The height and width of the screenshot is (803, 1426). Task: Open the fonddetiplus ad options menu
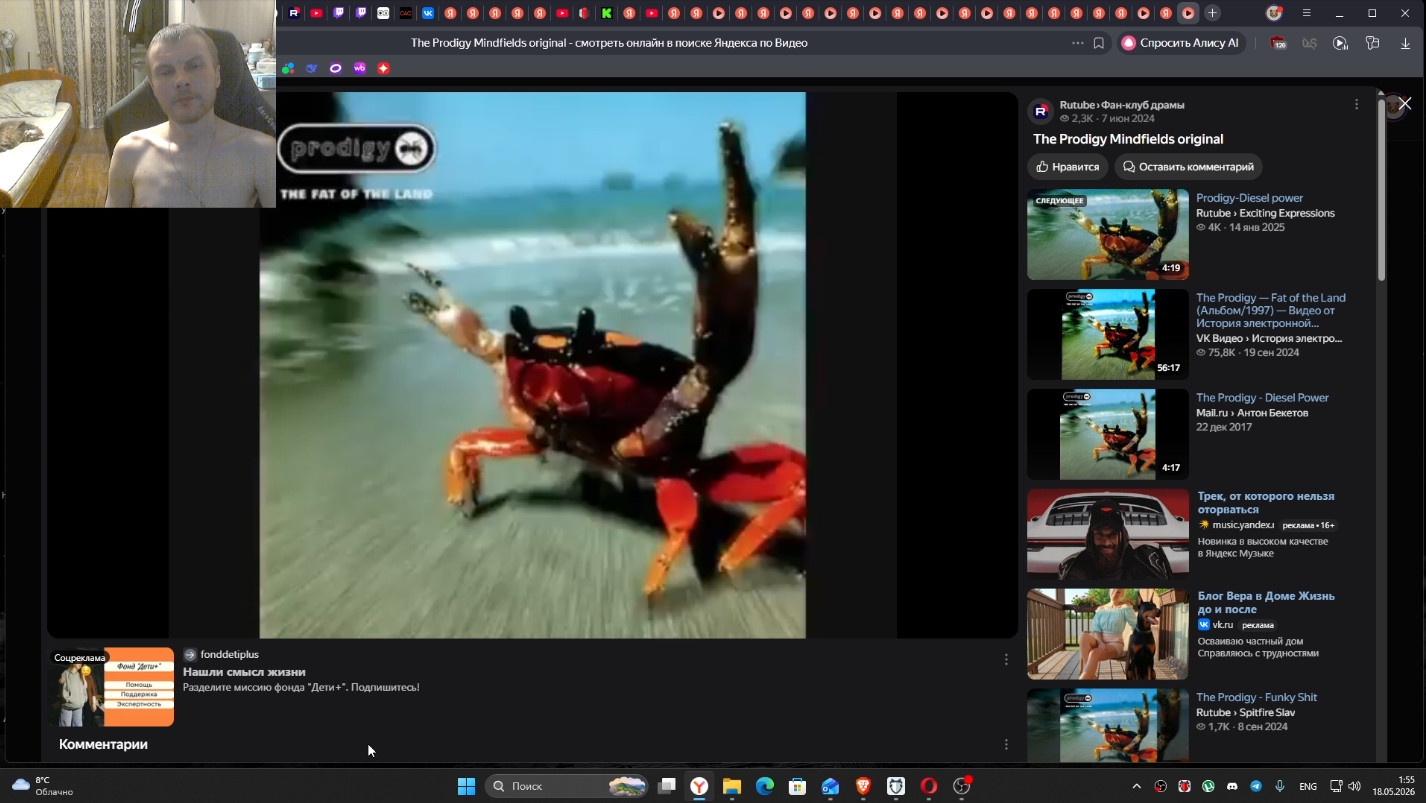(x=1006, y=660)
